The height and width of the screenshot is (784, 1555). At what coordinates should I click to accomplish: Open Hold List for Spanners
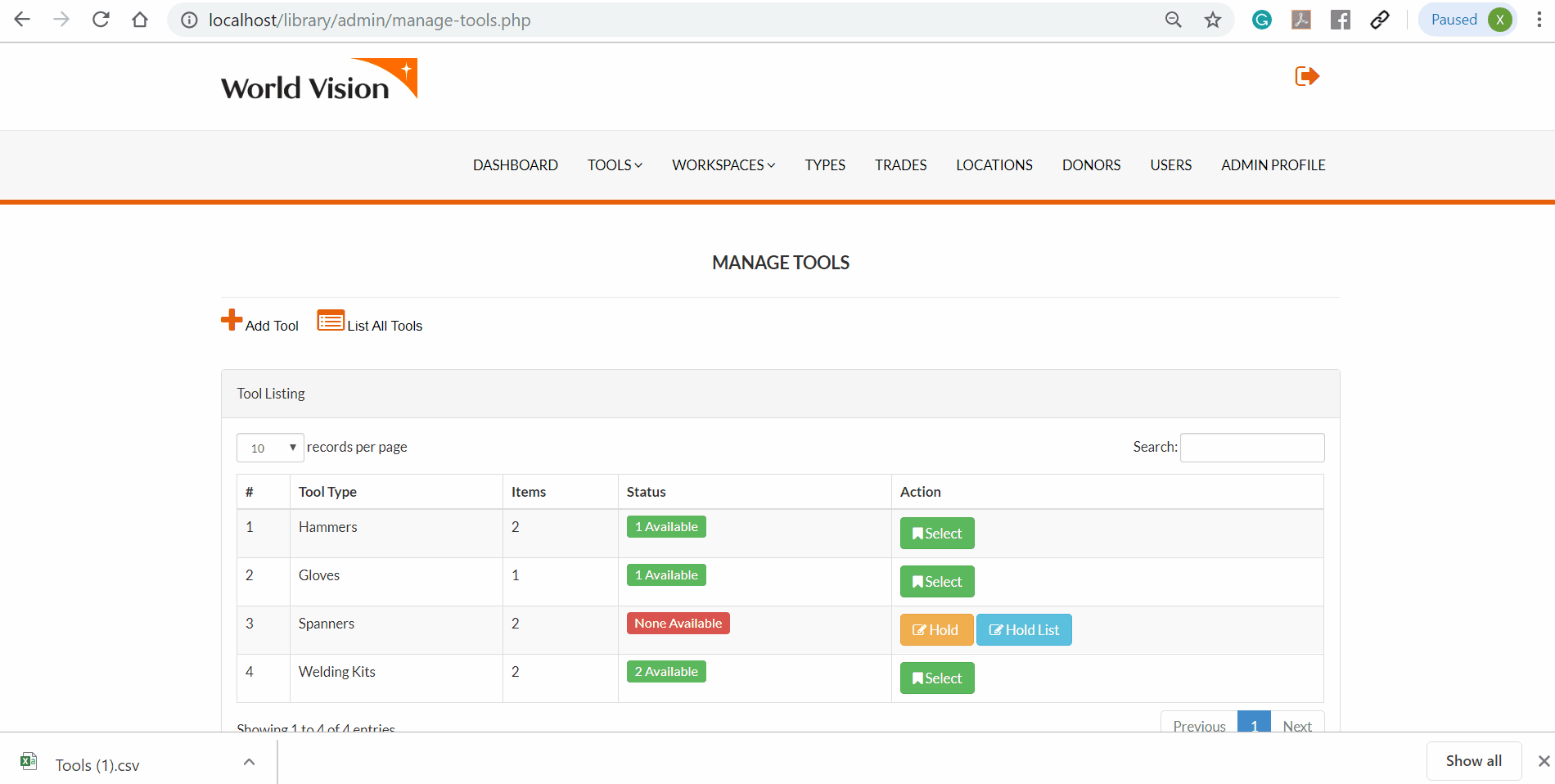[1024, 630]
